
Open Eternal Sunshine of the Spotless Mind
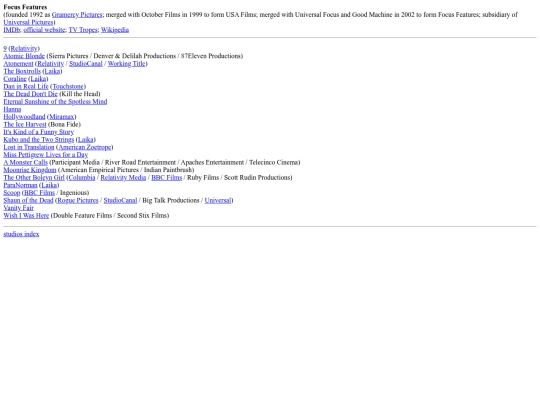click(55, 102)
